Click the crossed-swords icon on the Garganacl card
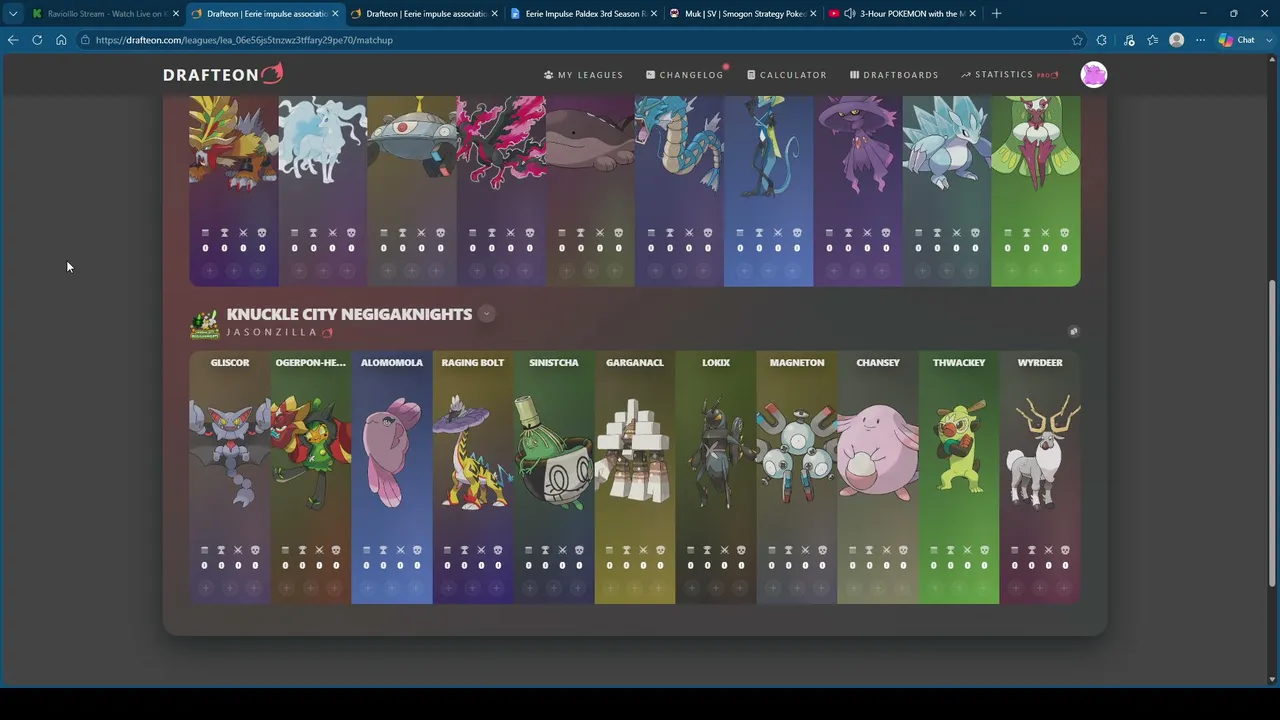This screenshot has width=1280, height=720. (x=643, y=550)
